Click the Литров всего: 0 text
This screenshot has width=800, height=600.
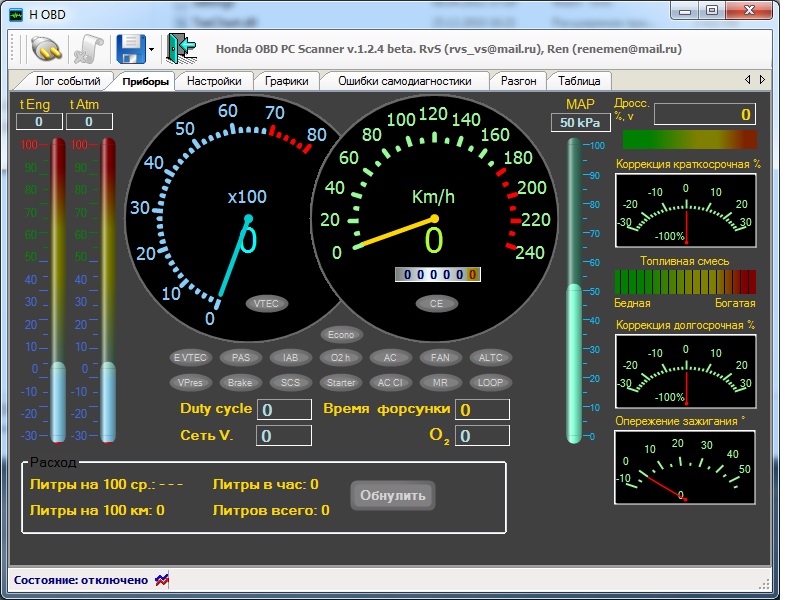click(271, 510)
